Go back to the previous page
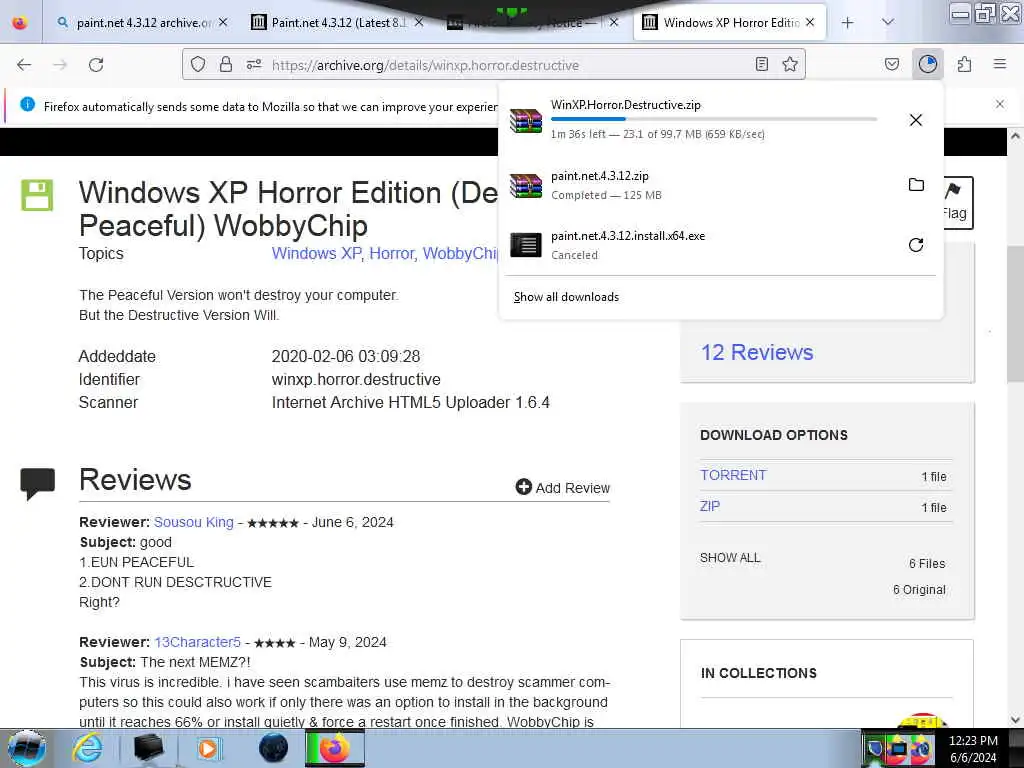This screenshot has width=1024, height=768. (24, 65)
